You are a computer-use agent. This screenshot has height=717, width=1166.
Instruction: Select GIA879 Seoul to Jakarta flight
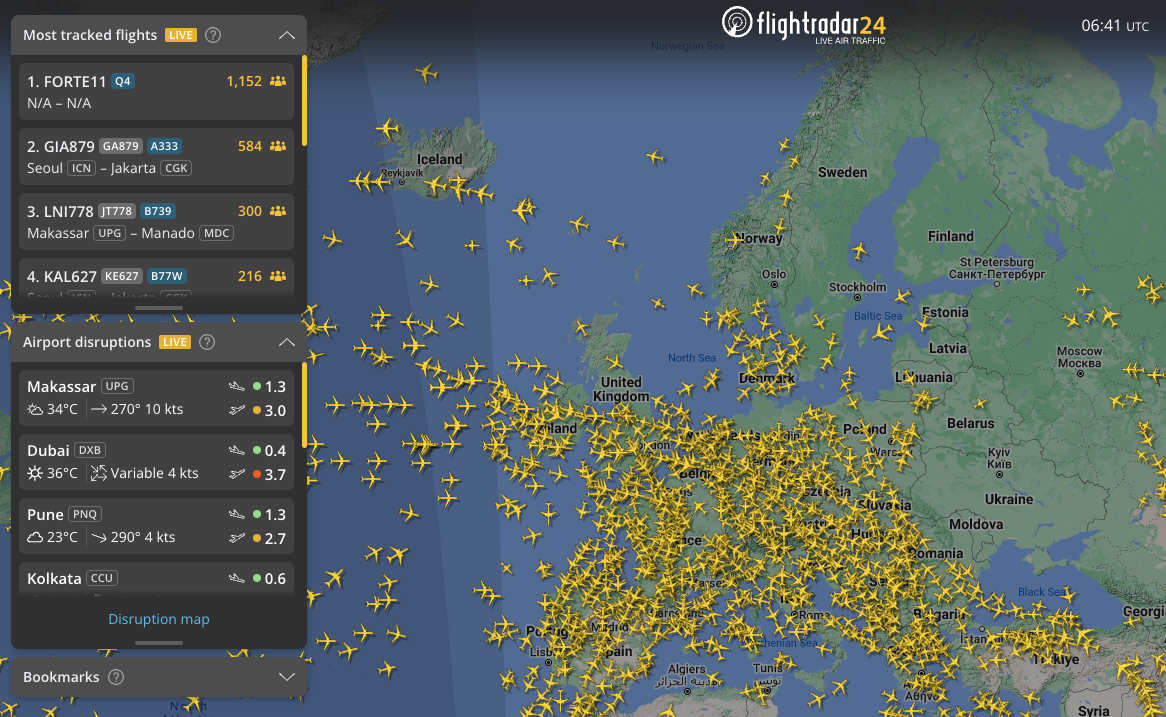click(156, 156)
